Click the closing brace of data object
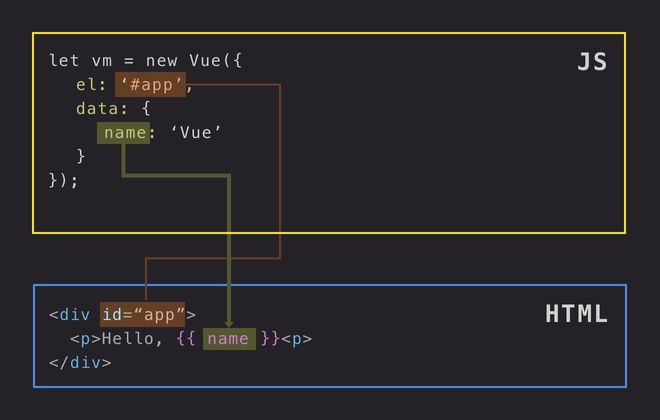The image size is (660, 420). [81, 157]
